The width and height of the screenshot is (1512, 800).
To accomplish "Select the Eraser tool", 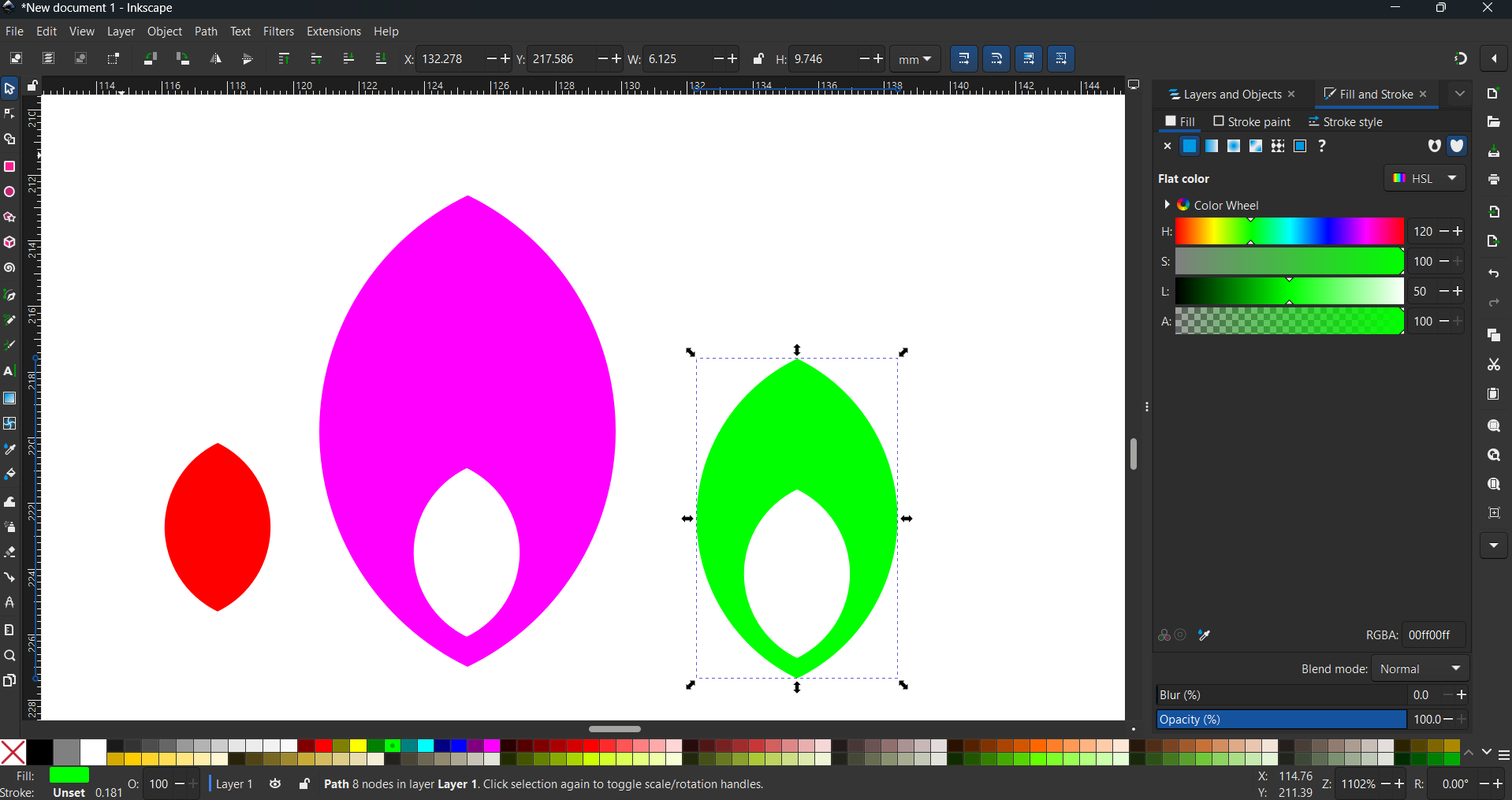I will [9, 552].
